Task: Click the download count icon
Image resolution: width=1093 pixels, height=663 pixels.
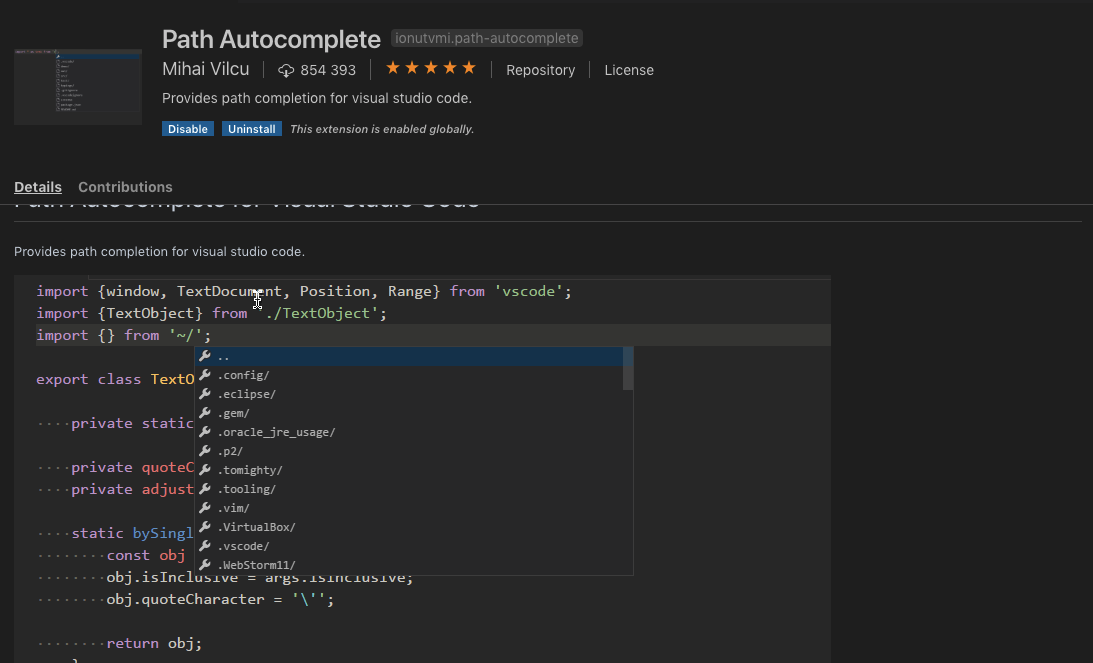Action: pyautogui.click(x=286, y=70)
